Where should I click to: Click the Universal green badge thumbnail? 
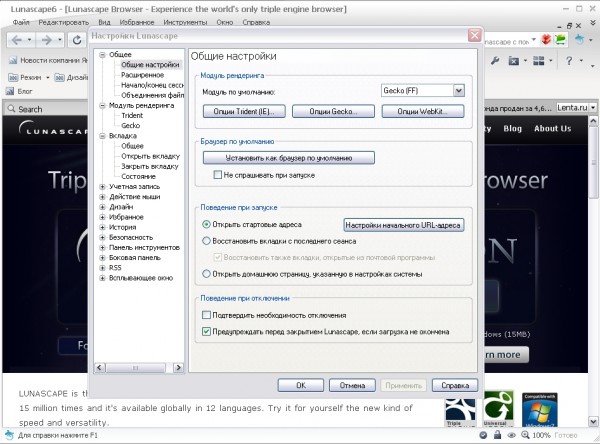click(498, 409)
